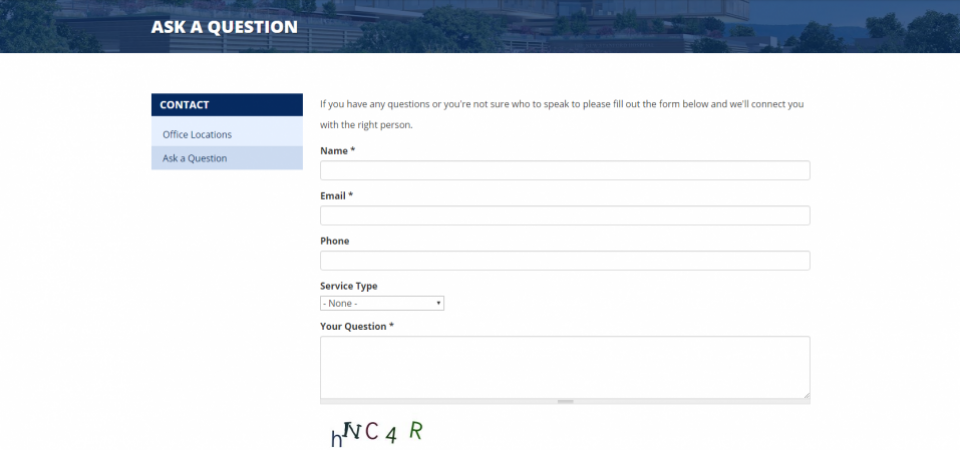
Task: Focus the Email input field
Action: point(564,216)
